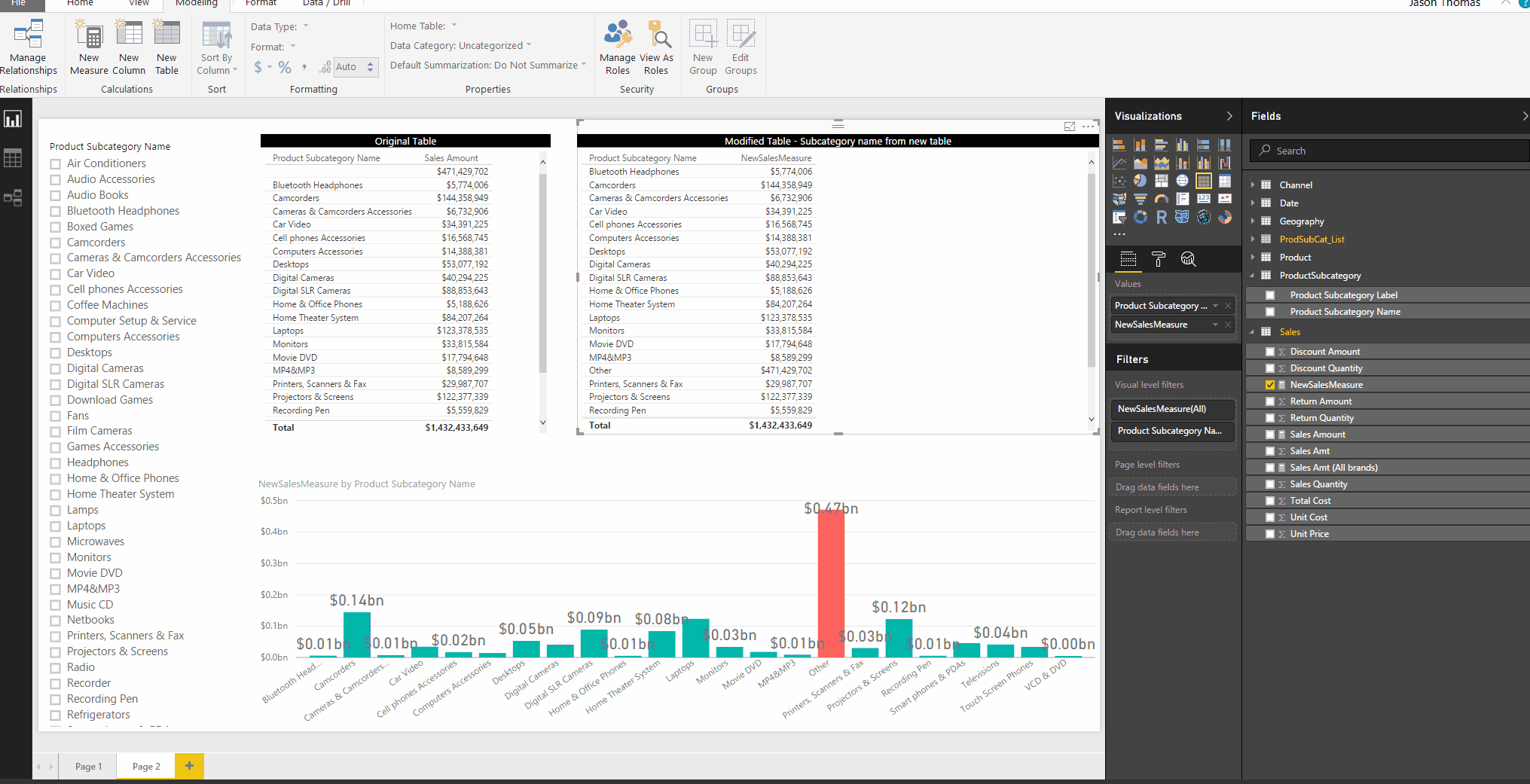Select the stacked bar chart visualization
Image resolution: width=1530 pixels, height=784 pixels.
(1119, 145)
